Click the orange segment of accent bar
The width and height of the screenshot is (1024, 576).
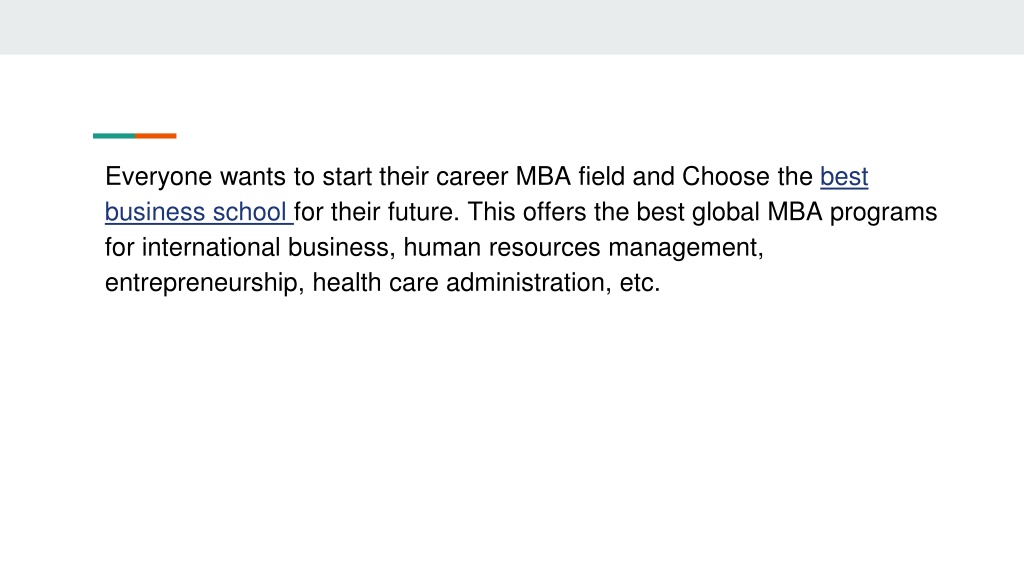(155, 136)
